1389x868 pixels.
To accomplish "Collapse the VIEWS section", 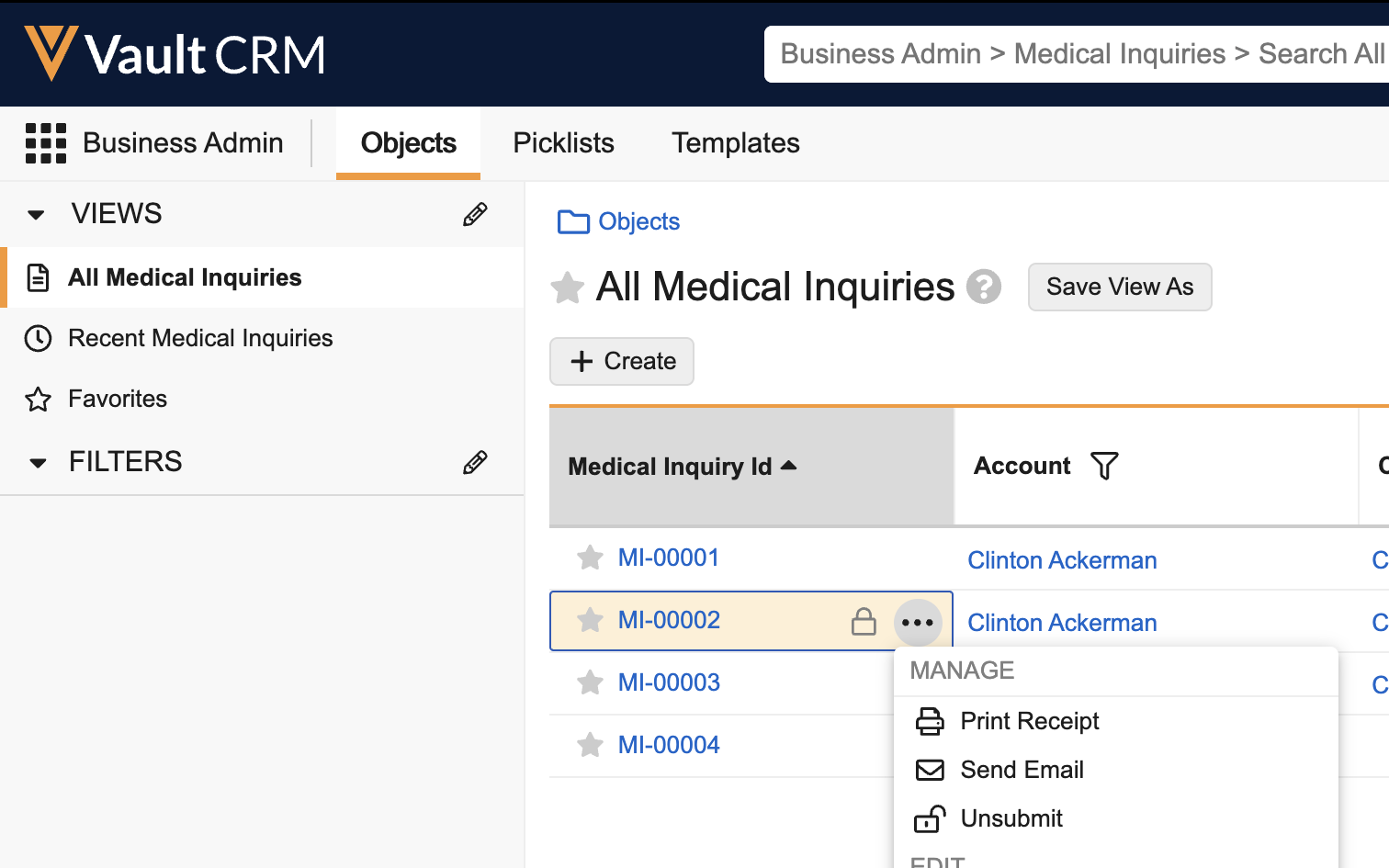I will [x=35, y=214].
